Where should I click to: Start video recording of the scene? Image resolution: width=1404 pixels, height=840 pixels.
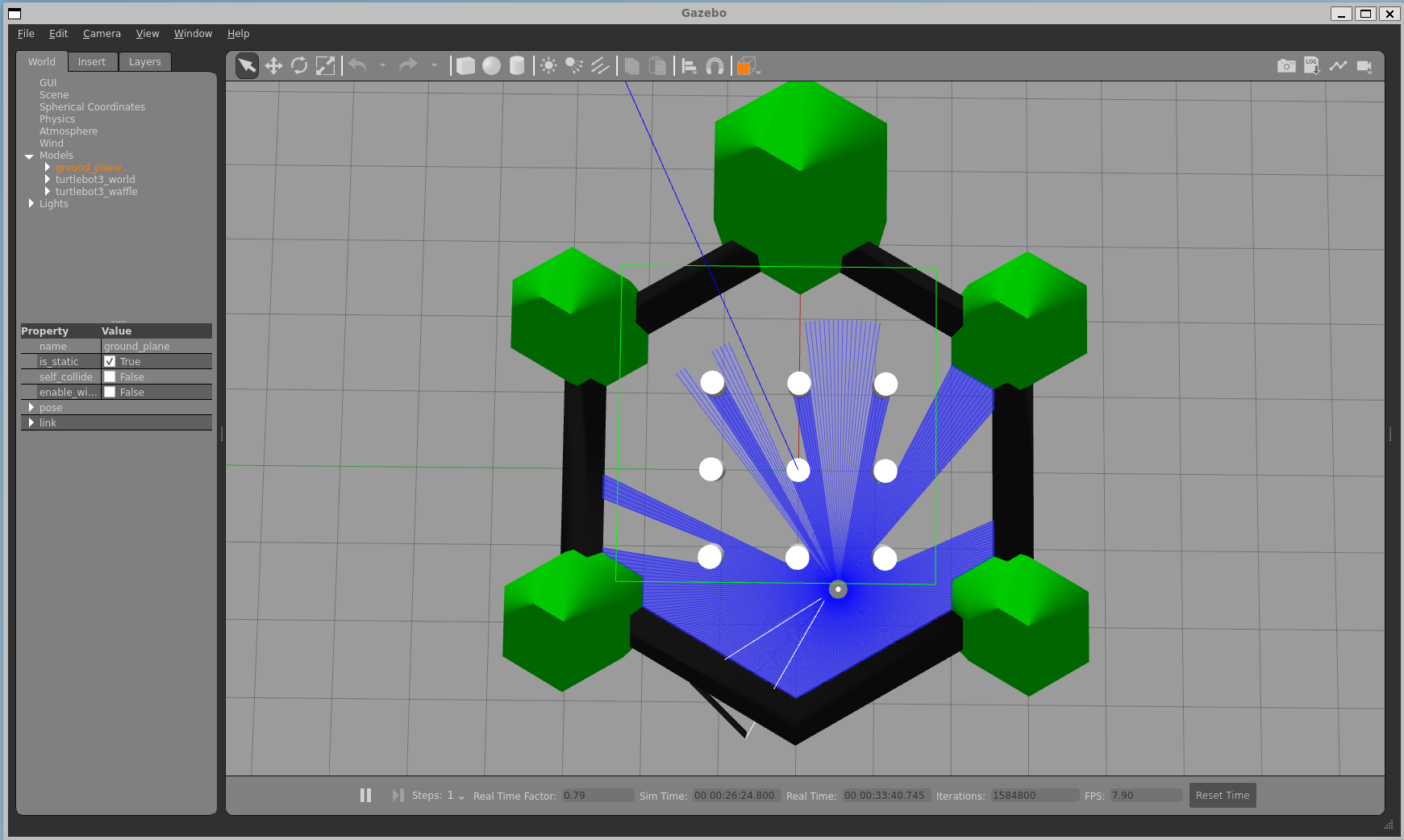pyautogui.click(x=1364, y=65)
